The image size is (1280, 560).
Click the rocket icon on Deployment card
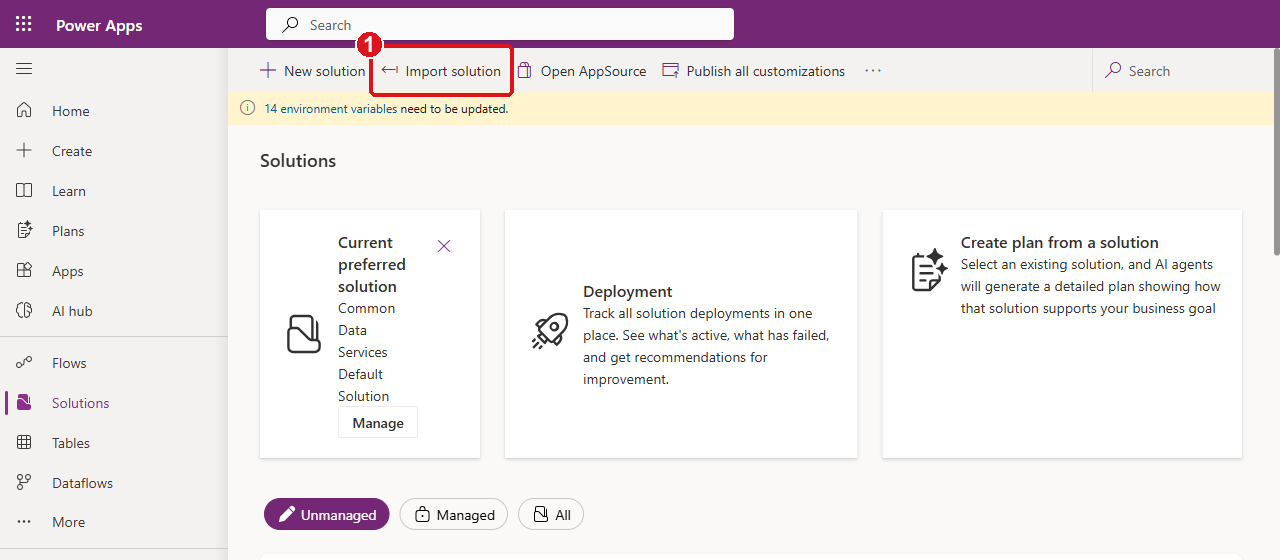[550, 332]
